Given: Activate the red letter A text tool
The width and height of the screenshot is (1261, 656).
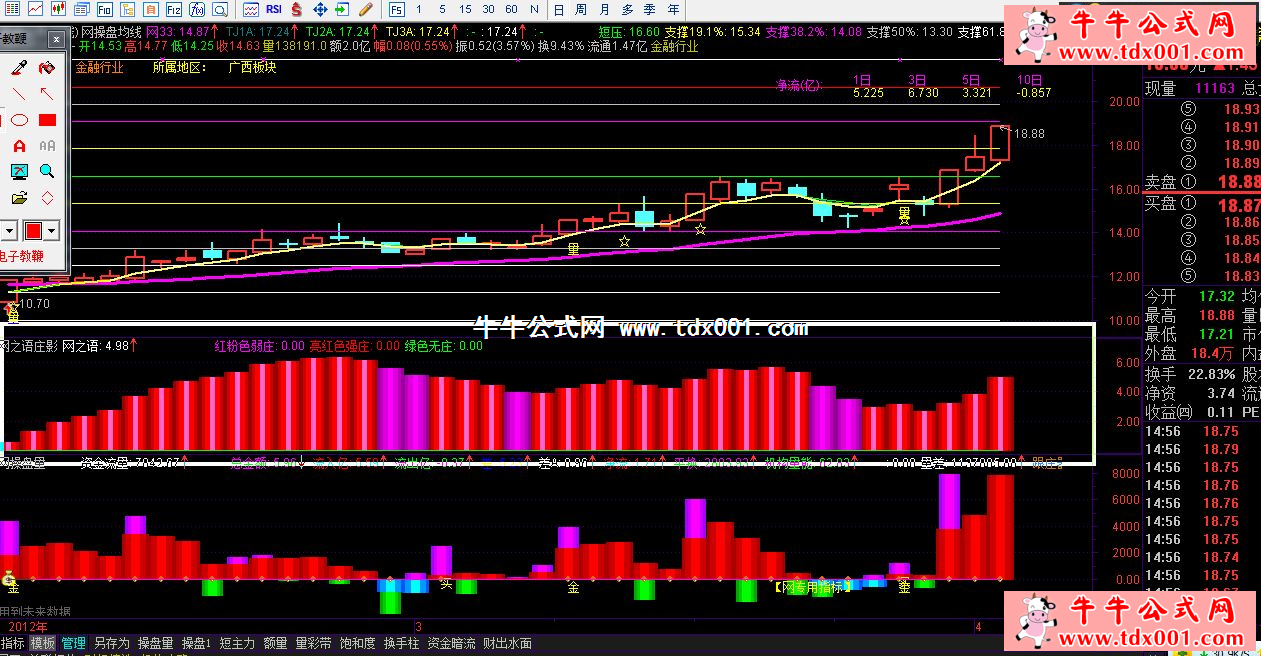Looking at the screenshot, I should [x=19, y=146].
